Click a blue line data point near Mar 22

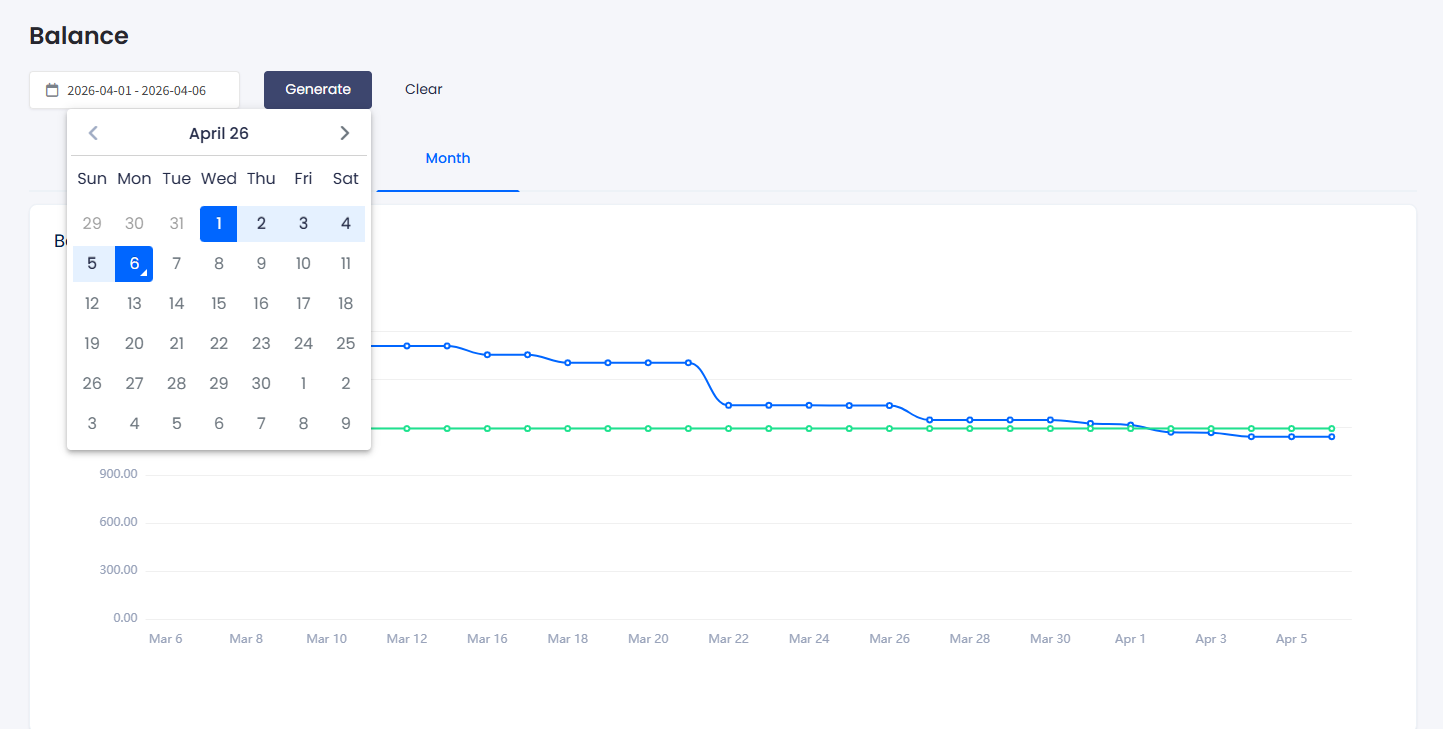coord(728,404)
